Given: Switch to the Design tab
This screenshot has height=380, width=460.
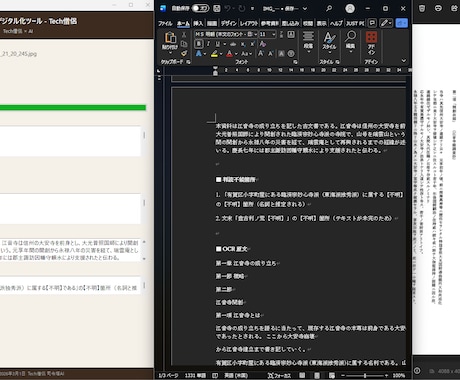Looking at the screenshot, I should point(229,23).
